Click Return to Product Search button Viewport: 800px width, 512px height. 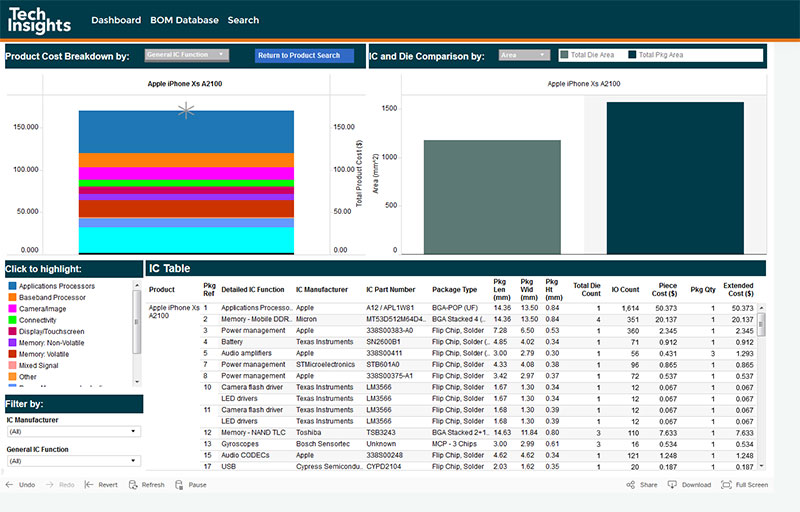(x=304, y=55)
